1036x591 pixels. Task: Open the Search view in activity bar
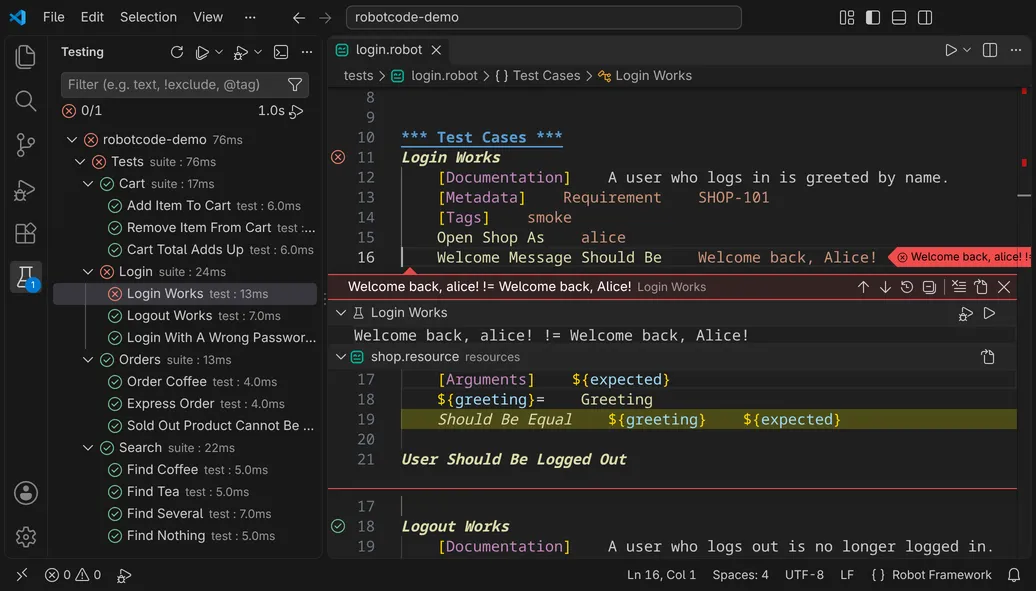[x=25, y=100]
